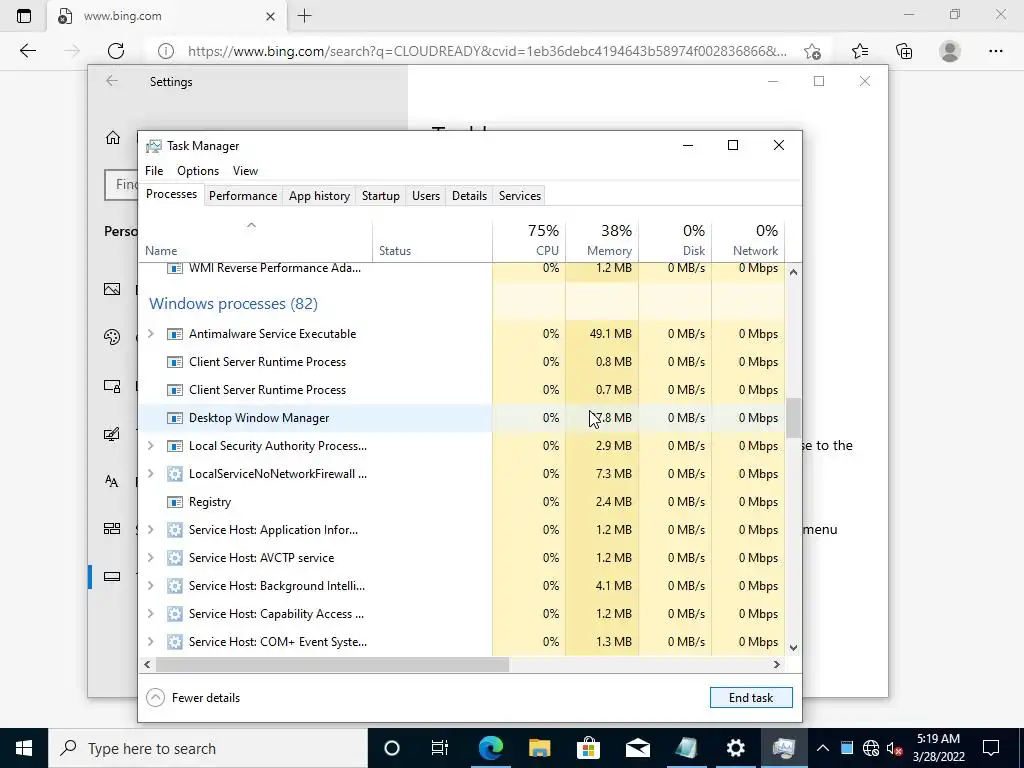Open Task View in the taskbar
This screenshot has height=768, width=1024.
440,748
